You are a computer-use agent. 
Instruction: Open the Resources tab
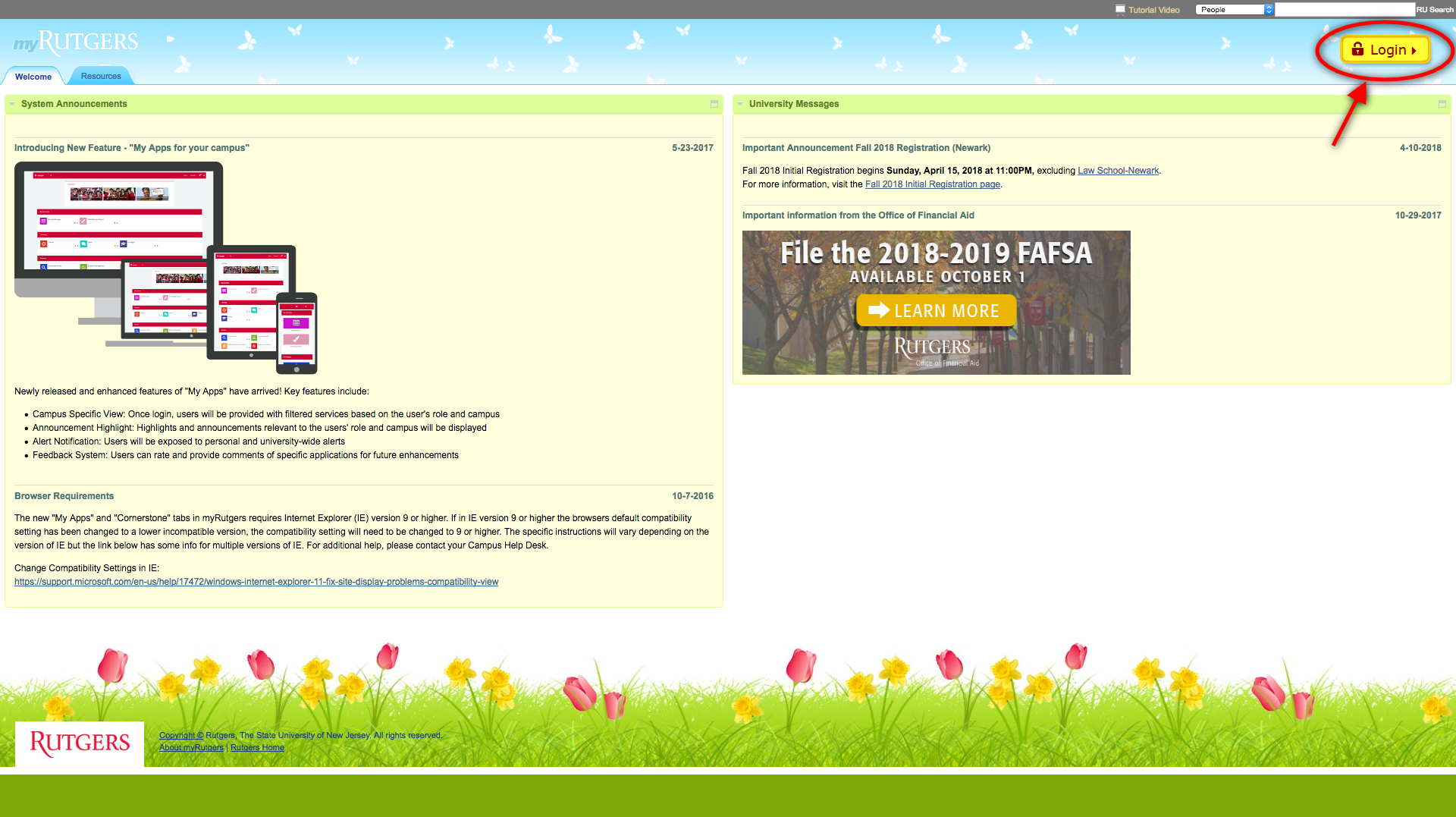click(101, 77)
